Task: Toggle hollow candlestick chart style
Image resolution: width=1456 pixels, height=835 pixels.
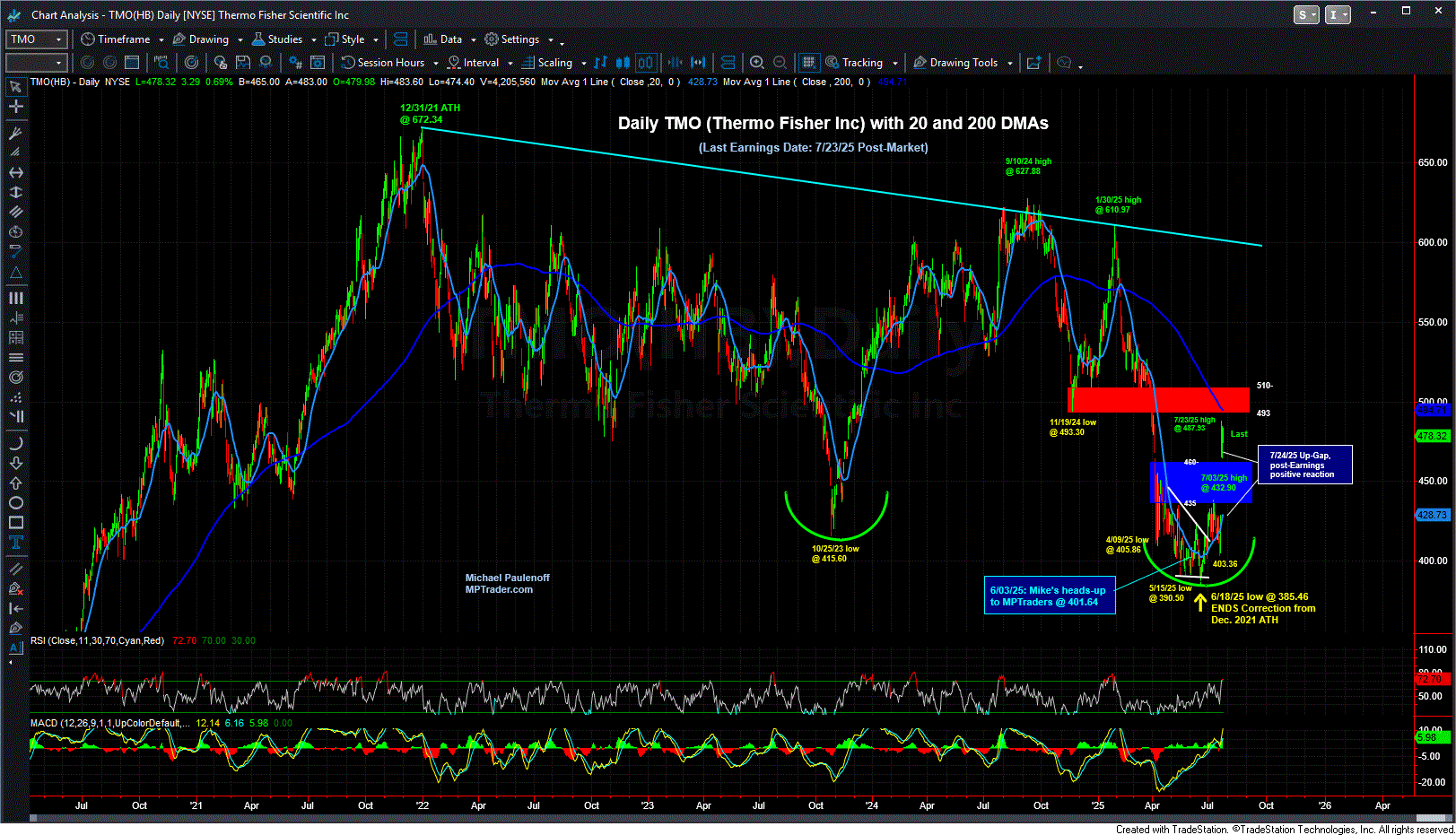Action: point(646,63)
